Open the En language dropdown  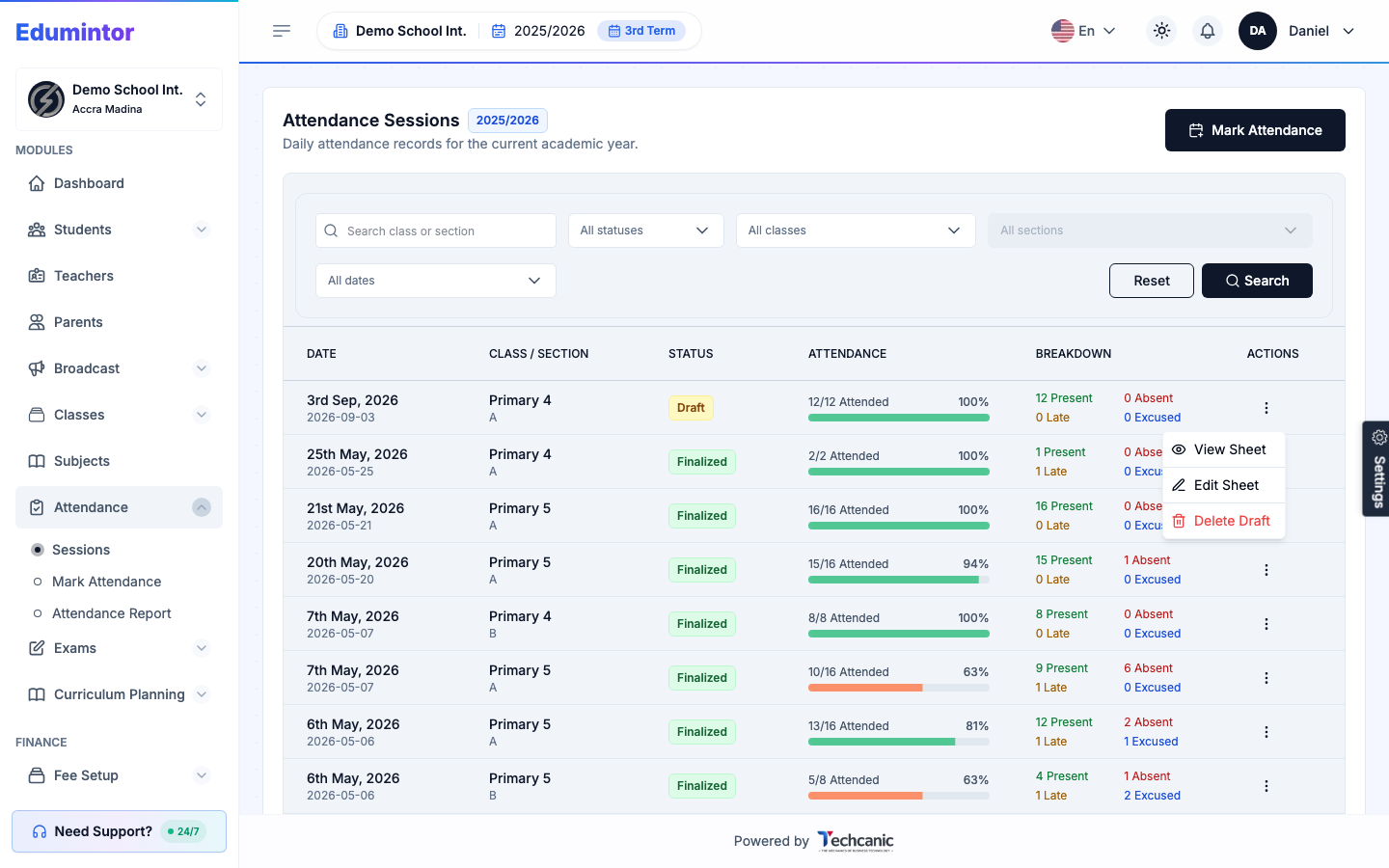coord(1084,31)
